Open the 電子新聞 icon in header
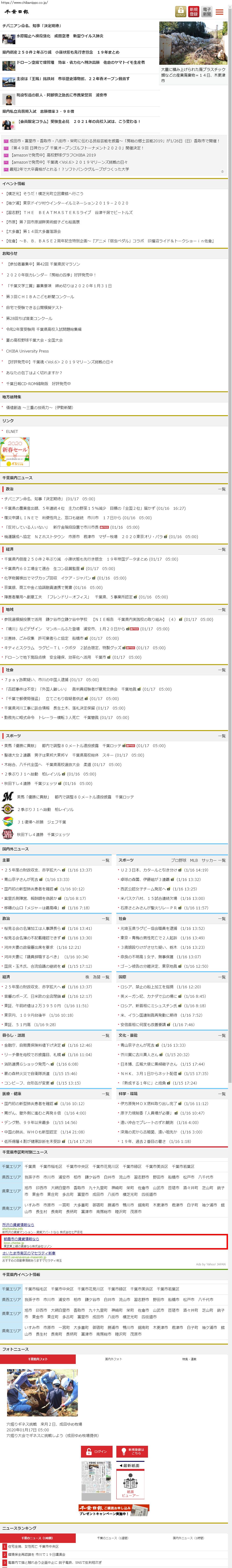The width and height of the screenshot is (232, 1568). coord(207,12)
